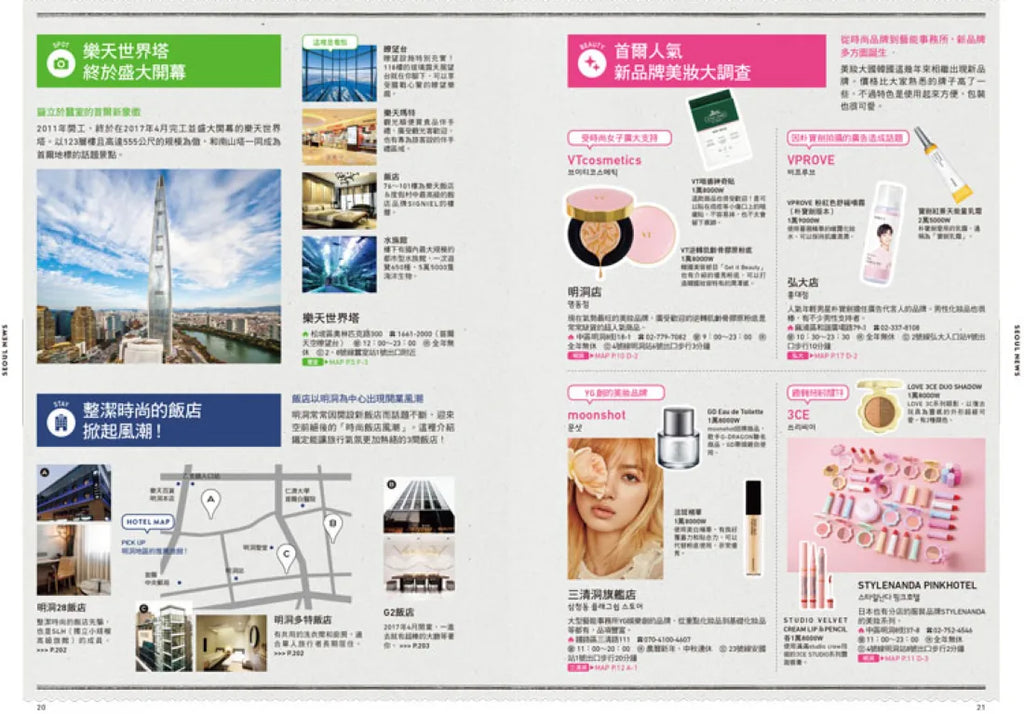Screen dimensions: 1024x714
Task: Open the aquarium tunnel thumbnail
Action: pyautogui.click(x=339, y=265)
